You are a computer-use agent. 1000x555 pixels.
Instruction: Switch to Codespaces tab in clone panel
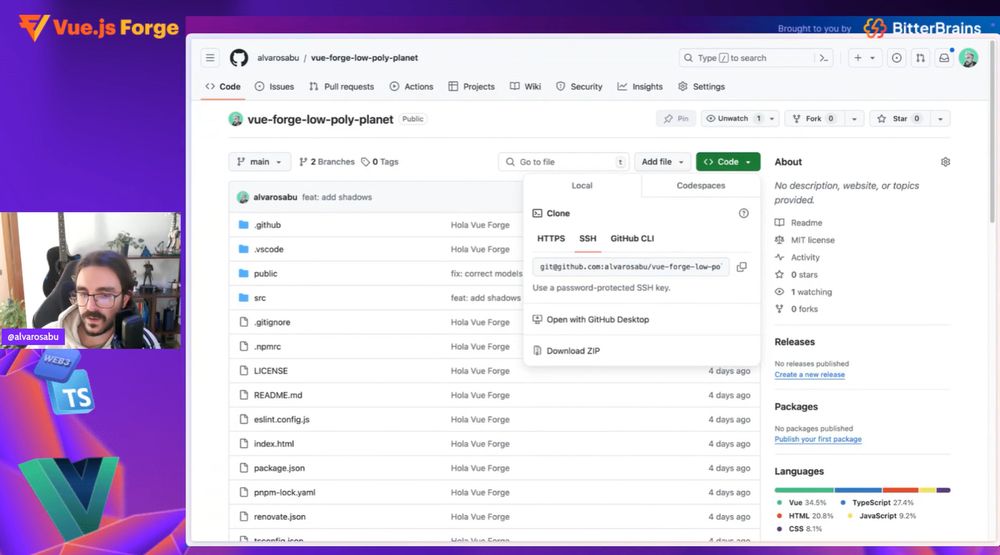coord(700,186)
